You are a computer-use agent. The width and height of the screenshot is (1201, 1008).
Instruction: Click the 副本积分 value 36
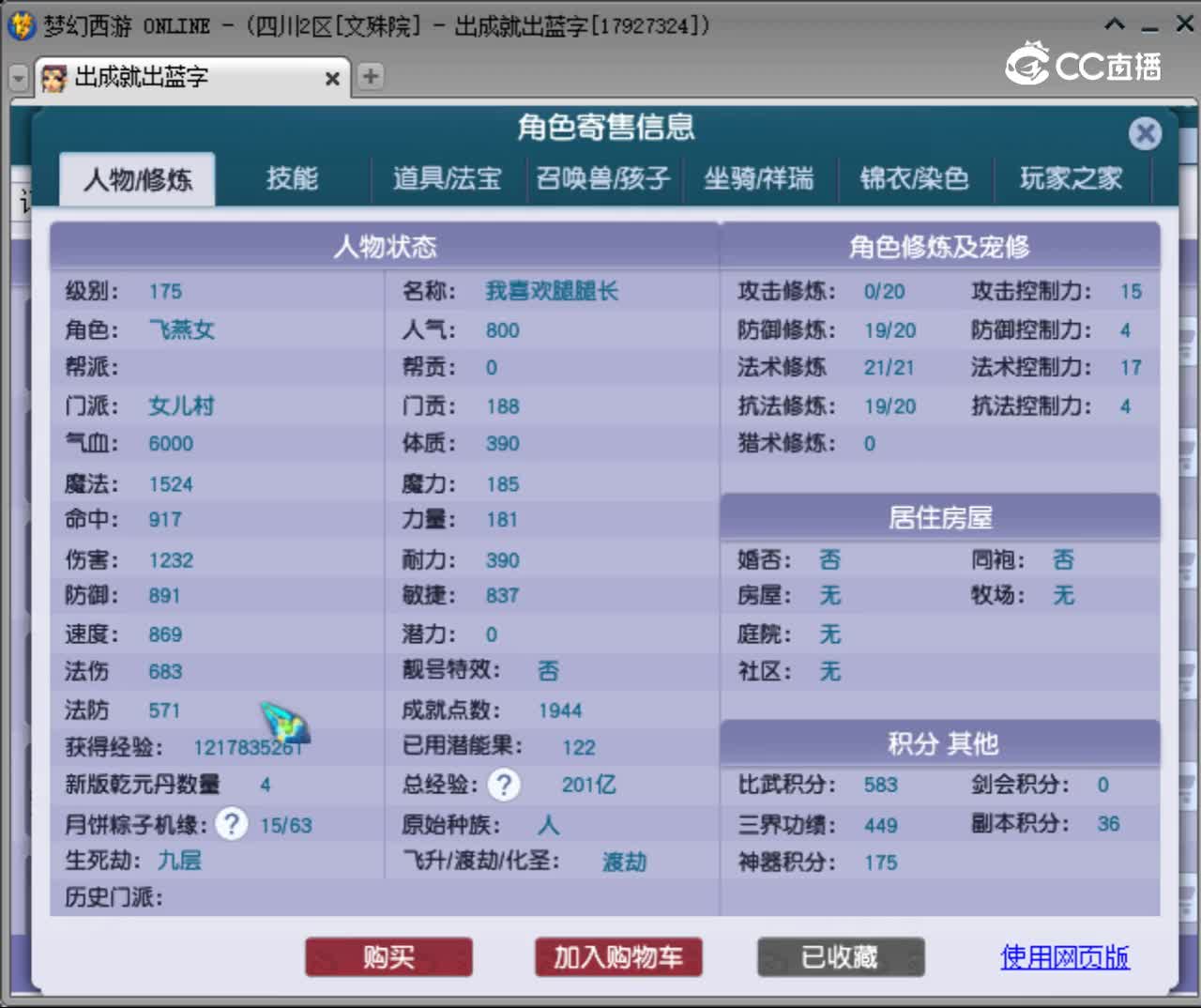tap(1108, 824)
